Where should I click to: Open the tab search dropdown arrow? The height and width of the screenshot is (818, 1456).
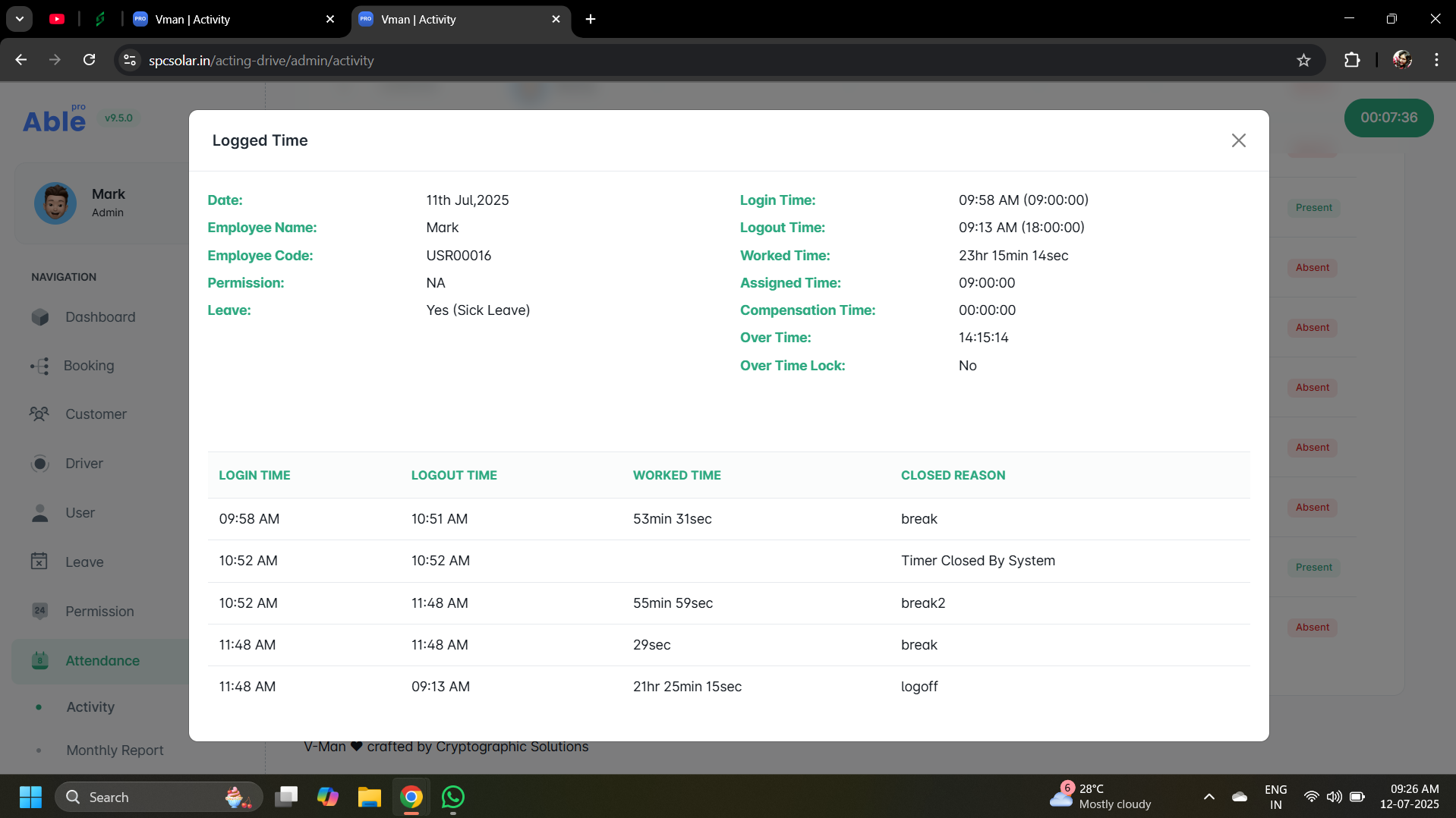tap(20, 20)
